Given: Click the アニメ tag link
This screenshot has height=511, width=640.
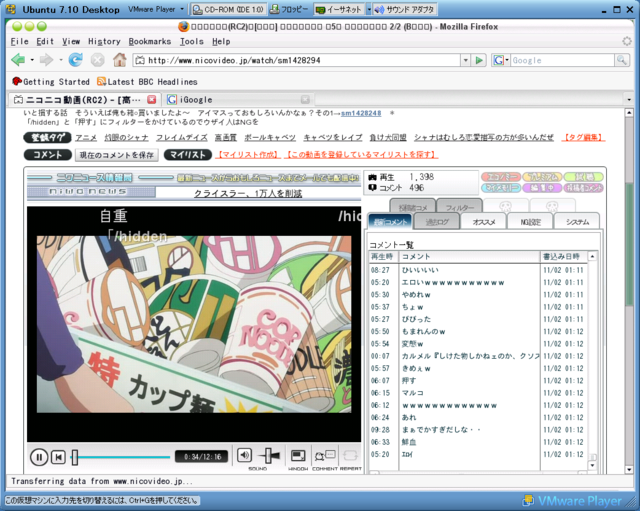Looking at the screenshot, I should tap(86, 138).
